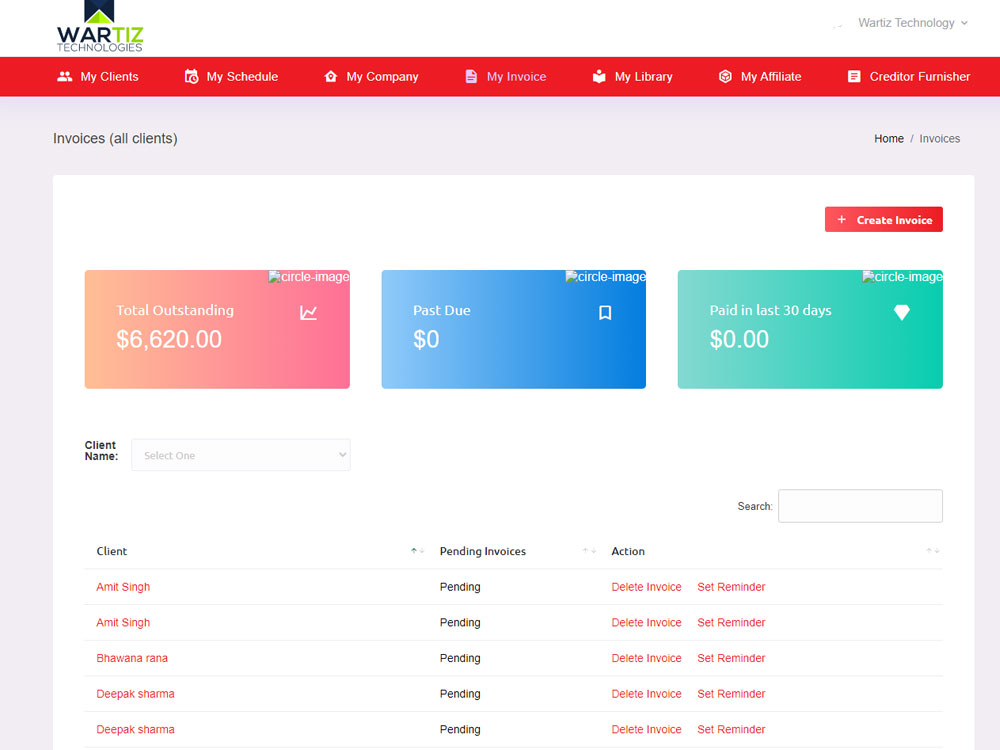The height and width of the screenshot is (750, 1000).
Task: Click the Past Due $0 amount
Action: pyautogui.click(x=426, y=339)
